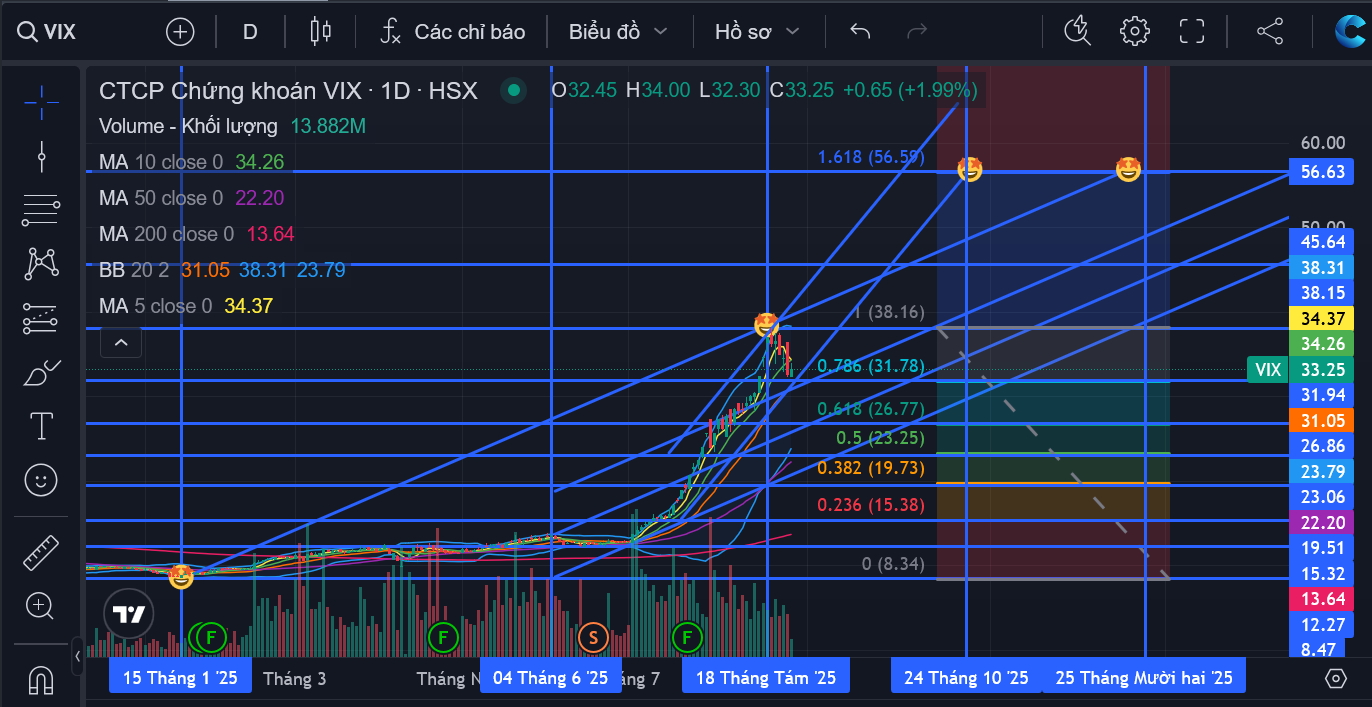Open the Fibonacci and Gann tools
The height and width of the screenshot is (707, 1372).
pyautogui.click(x=41, y=210)
